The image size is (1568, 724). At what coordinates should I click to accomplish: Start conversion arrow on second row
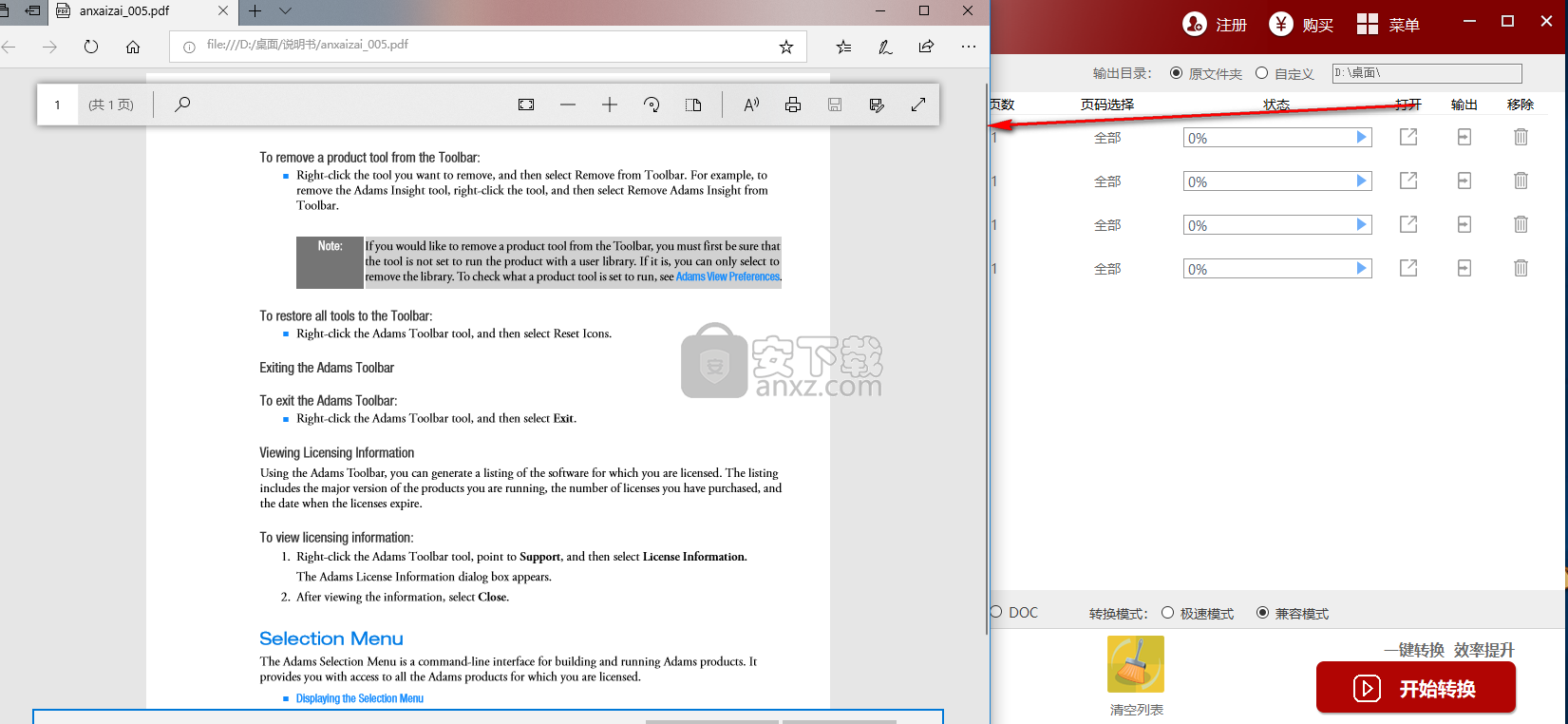tap(1361, 181)
